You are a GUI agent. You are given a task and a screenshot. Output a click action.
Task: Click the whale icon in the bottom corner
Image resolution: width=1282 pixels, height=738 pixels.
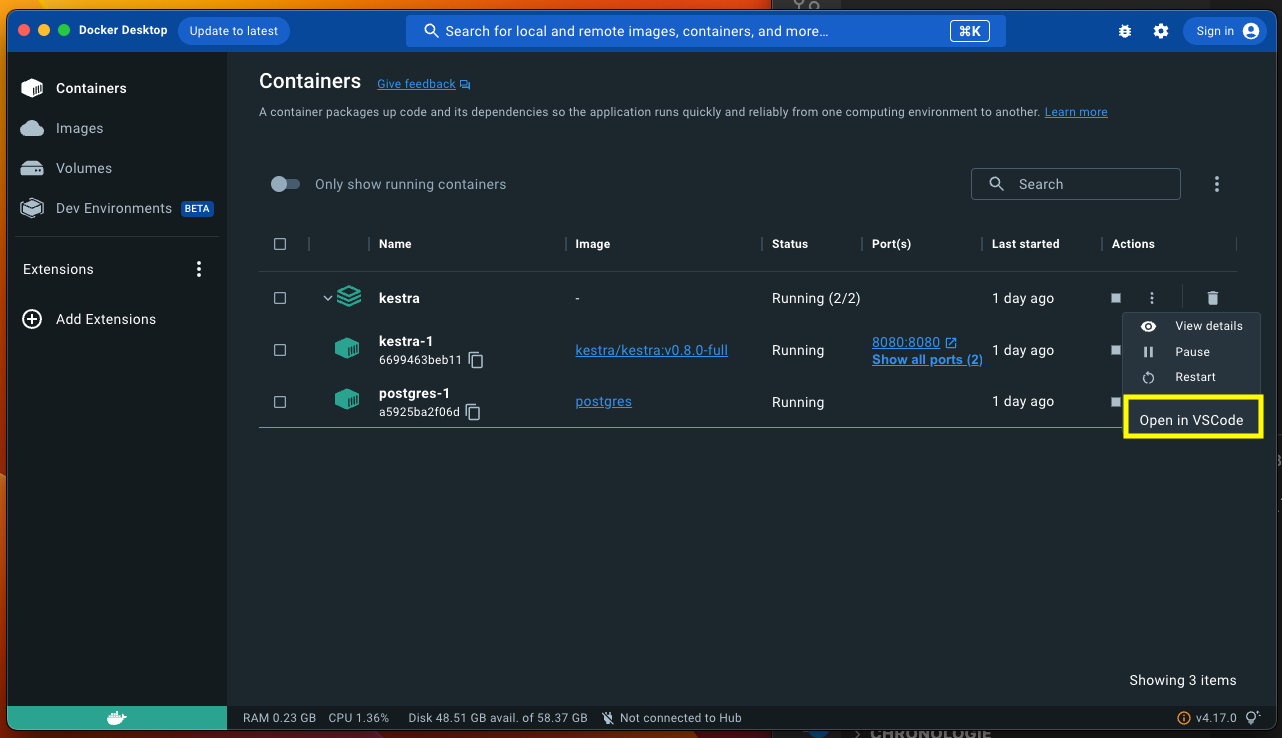click(x=116, y=717)
